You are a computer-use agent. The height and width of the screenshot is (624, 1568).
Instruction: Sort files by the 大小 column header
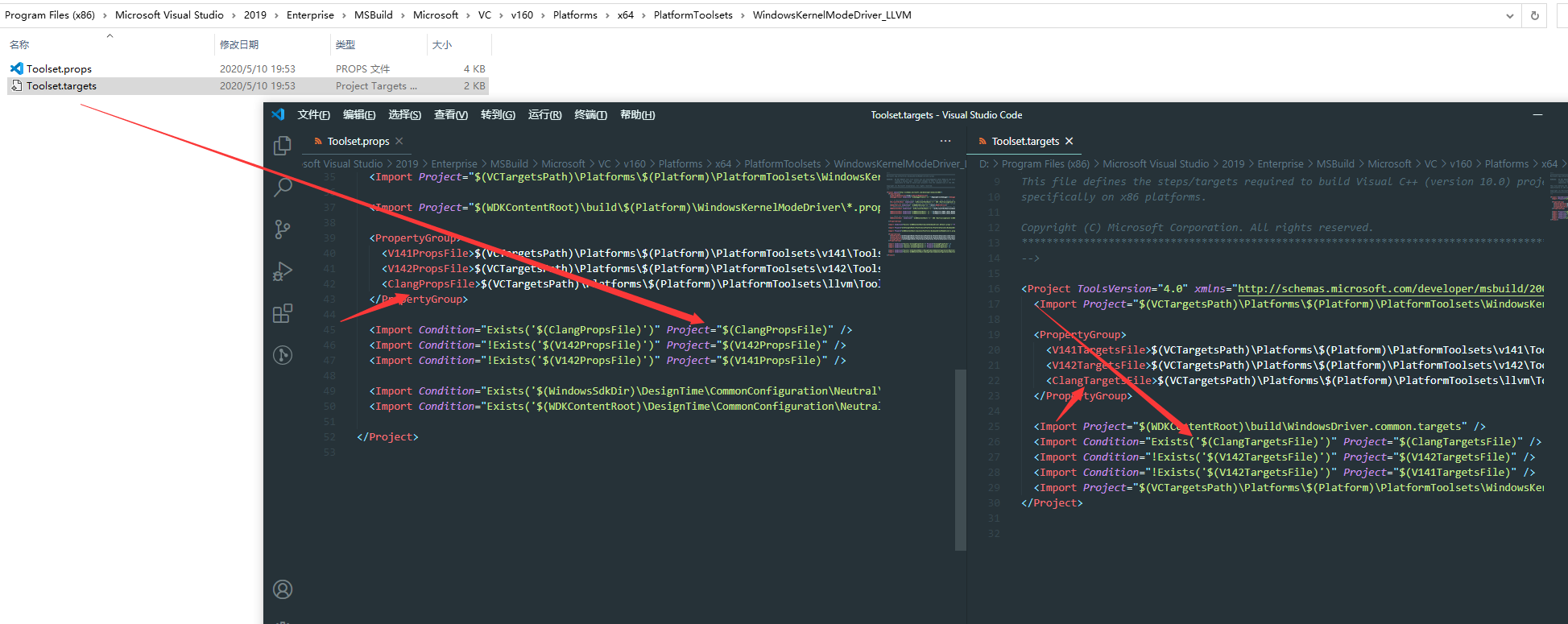coord(457,45)
